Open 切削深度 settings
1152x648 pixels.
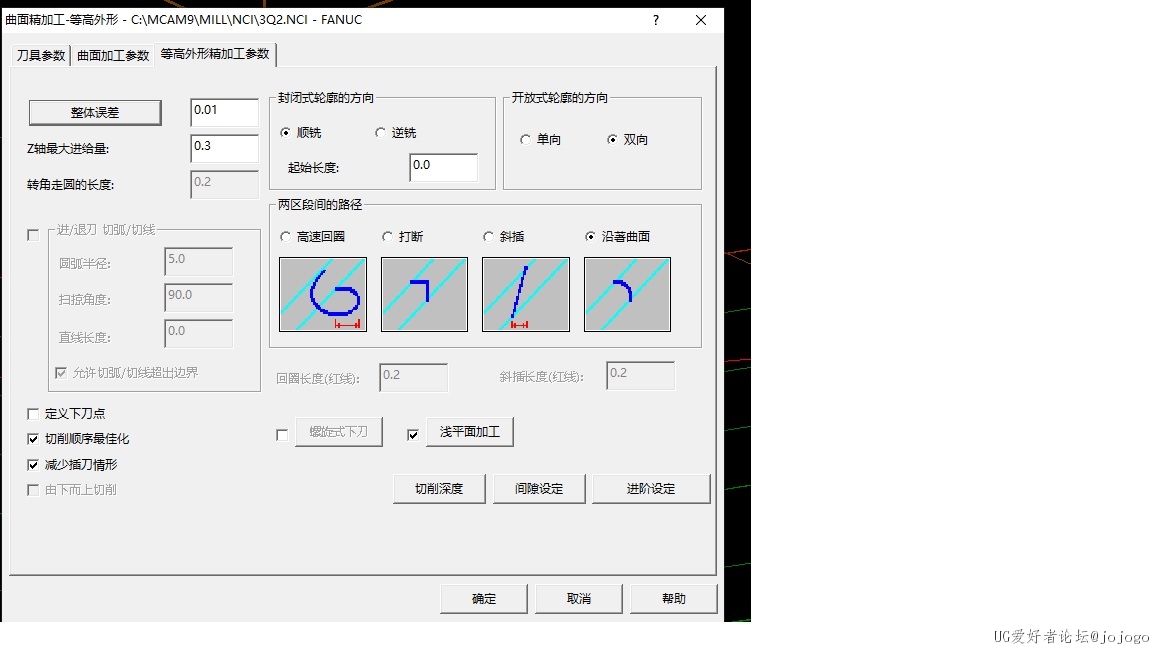coord(439,489)
